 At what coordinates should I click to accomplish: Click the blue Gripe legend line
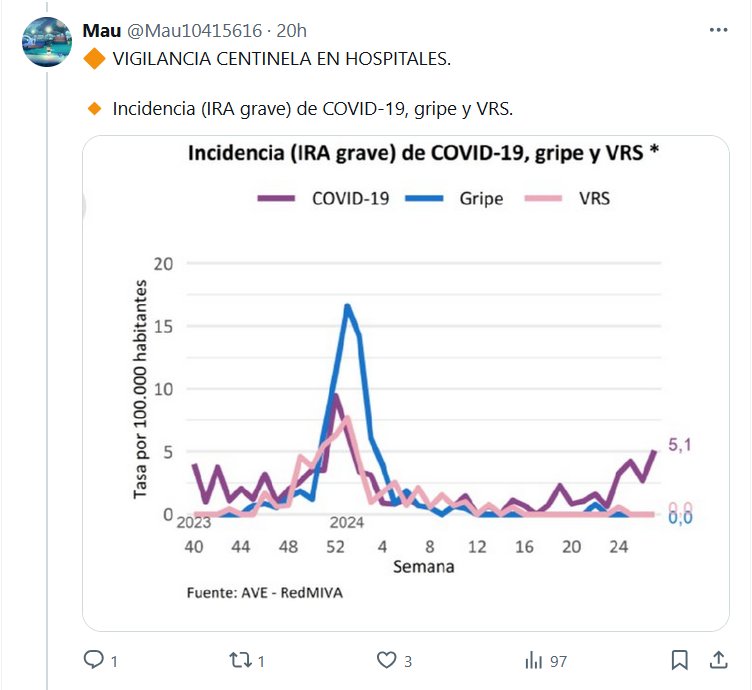(424, 198)
